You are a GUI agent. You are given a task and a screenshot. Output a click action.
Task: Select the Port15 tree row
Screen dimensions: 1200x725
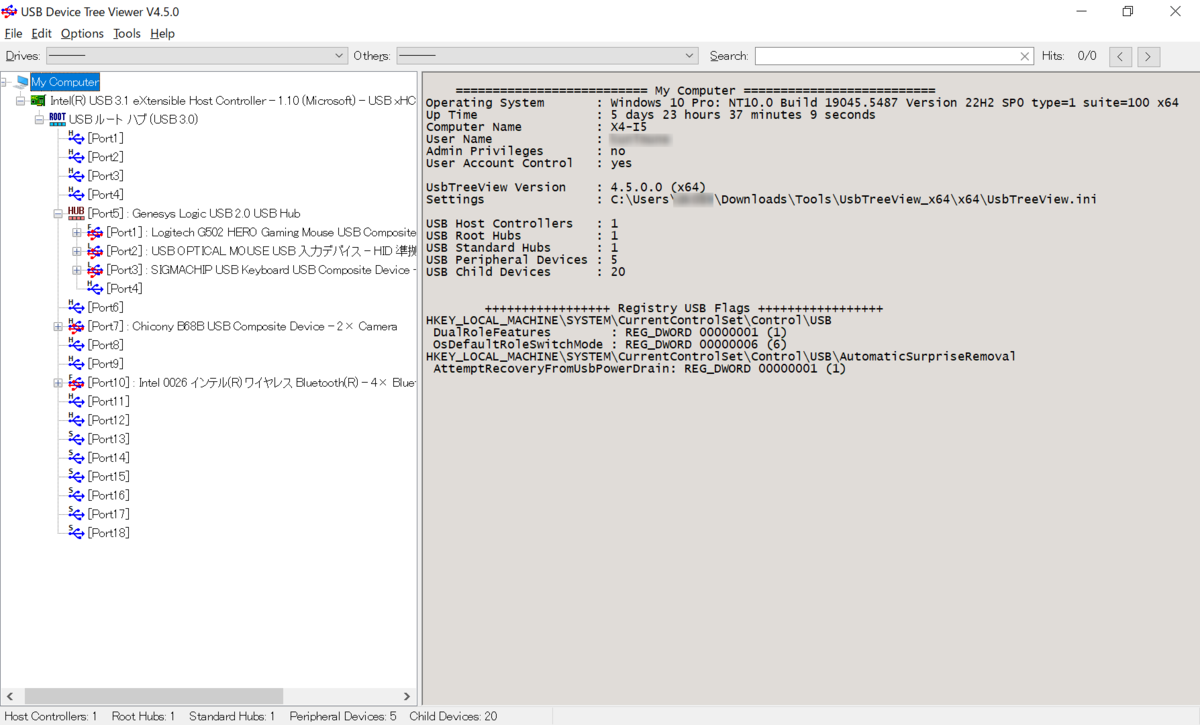pyautogui.click(x=108, y=476)
